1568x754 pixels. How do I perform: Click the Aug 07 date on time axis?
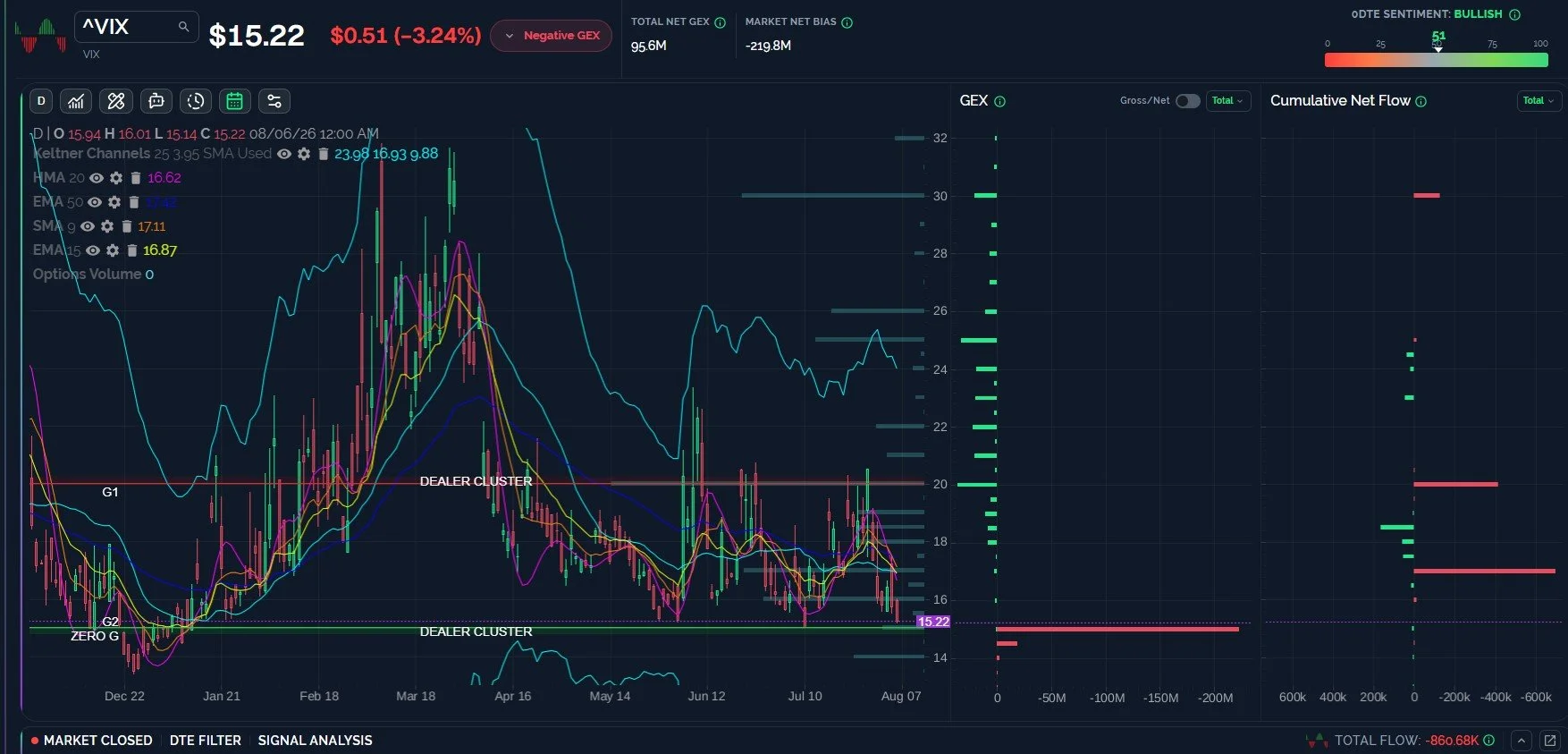pos(901,696)
